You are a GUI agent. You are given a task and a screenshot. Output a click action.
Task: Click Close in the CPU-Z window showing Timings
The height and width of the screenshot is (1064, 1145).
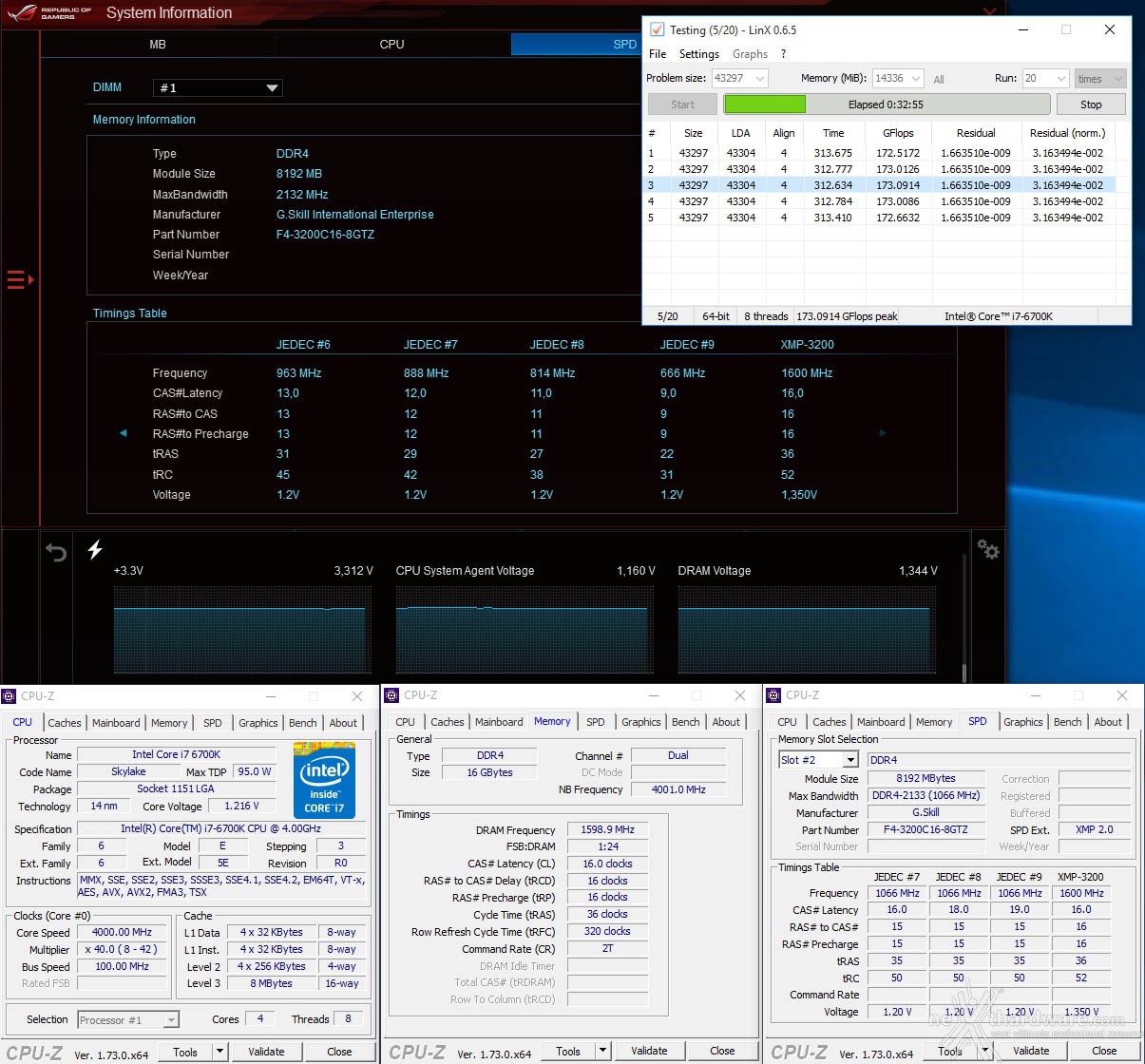(x=722, y=1051)
